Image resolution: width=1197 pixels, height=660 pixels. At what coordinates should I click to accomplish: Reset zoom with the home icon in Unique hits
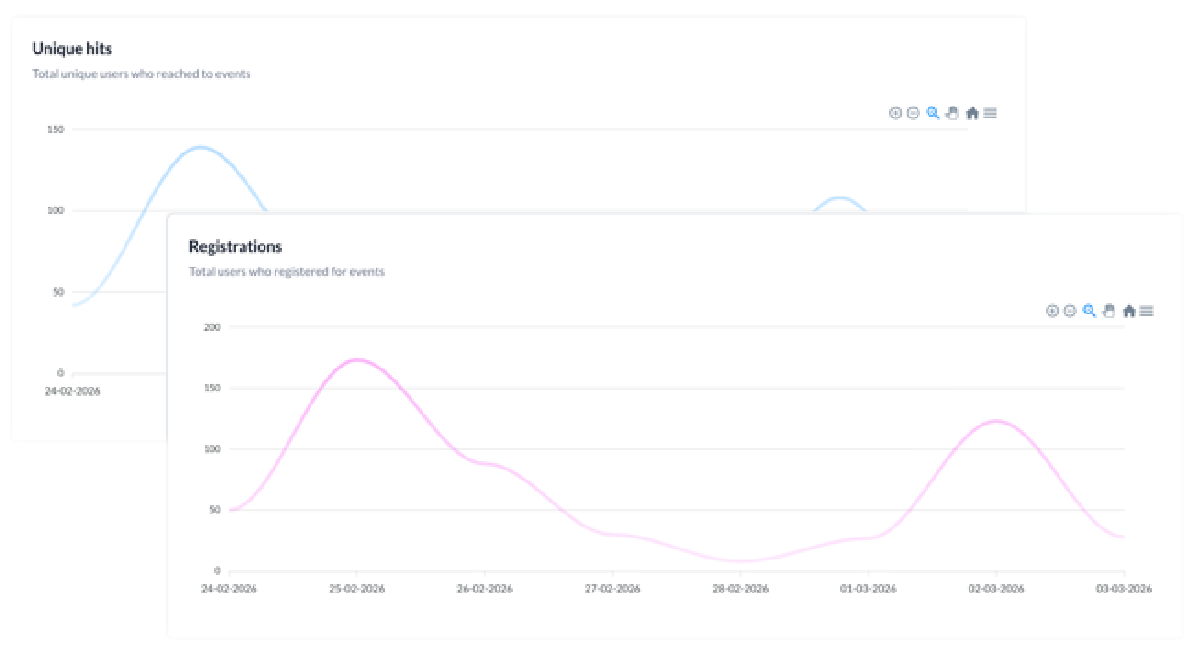[972, 113]
